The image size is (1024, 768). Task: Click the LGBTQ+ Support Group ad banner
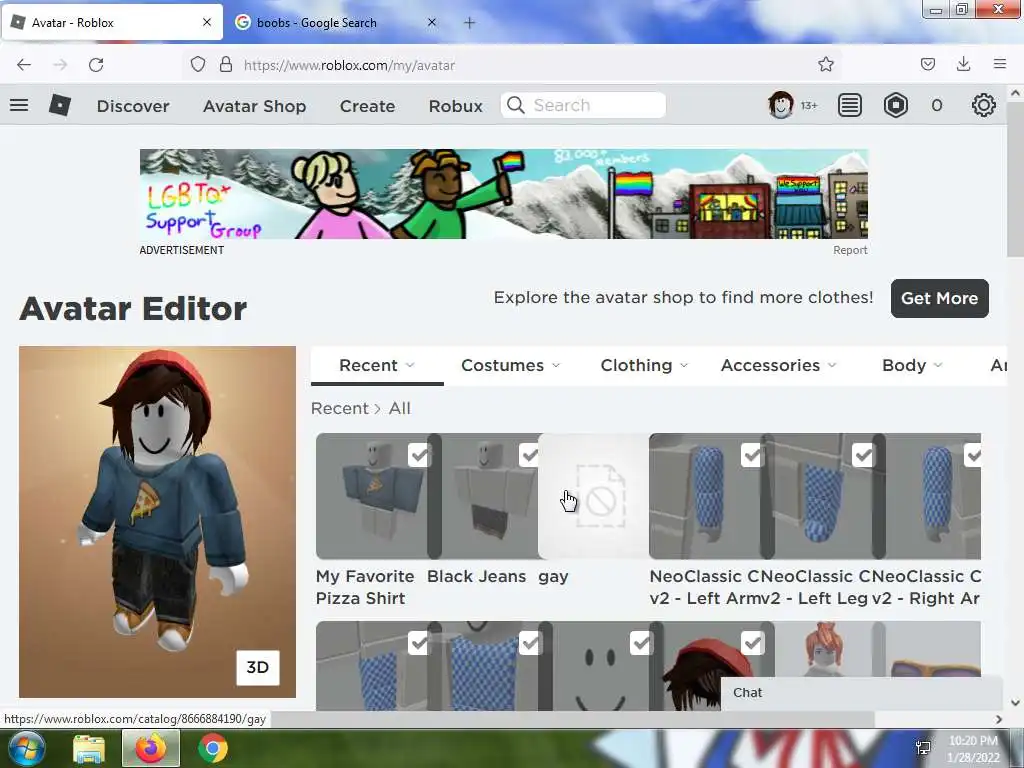point(504,194)
